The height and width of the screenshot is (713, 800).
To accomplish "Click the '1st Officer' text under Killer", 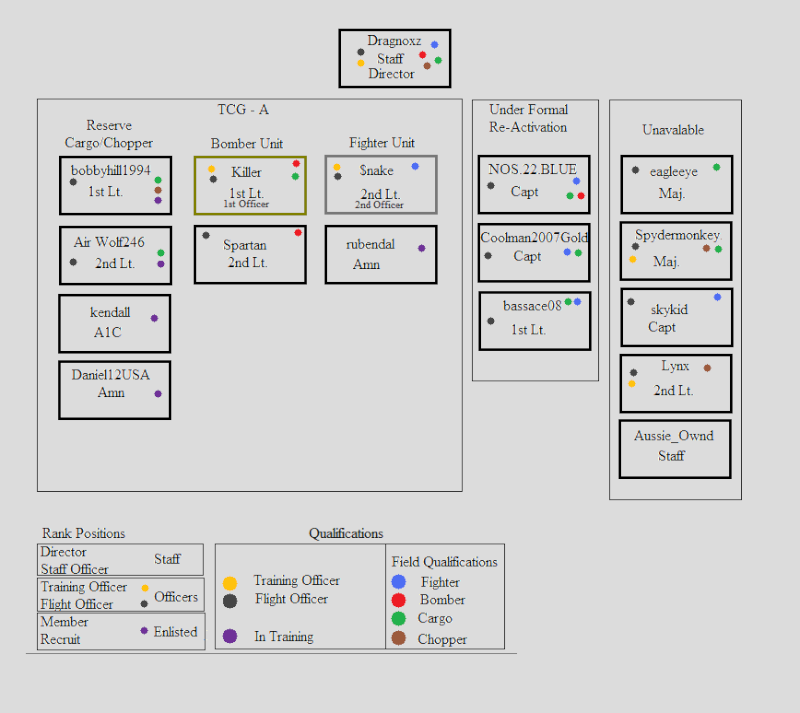I will tap(246, 204).
